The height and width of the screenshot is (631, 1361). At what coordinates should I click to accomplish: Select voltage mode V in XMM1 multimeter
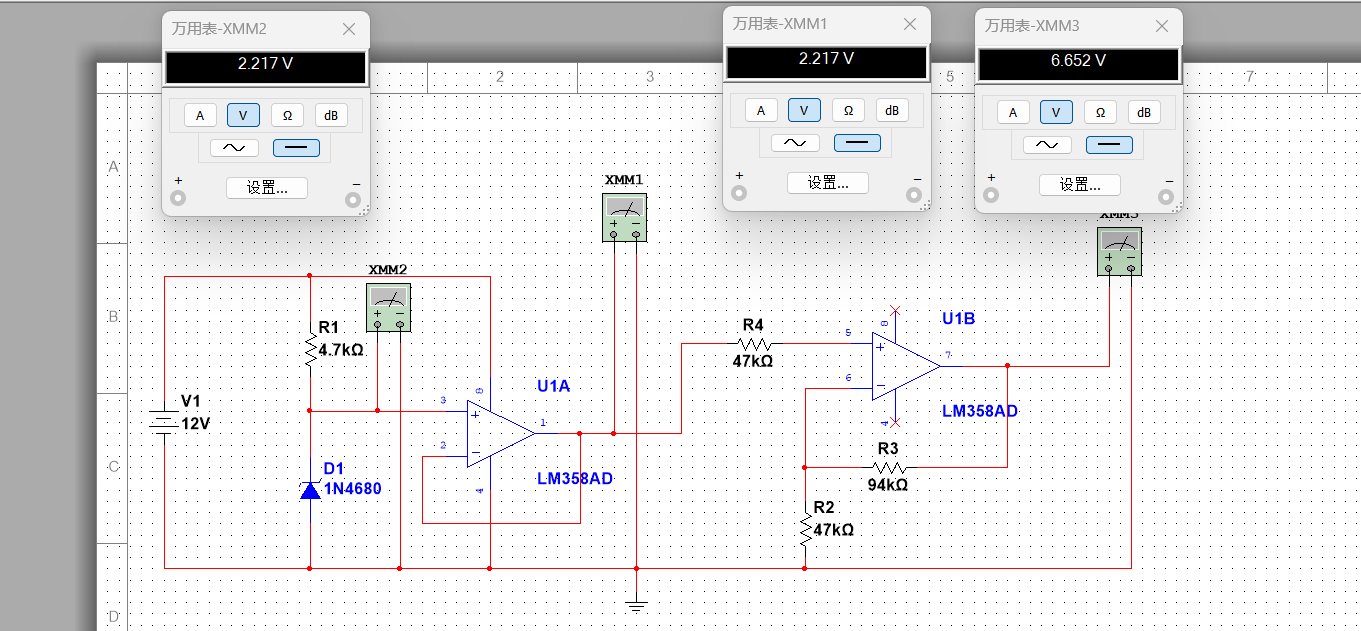click(804, 110)
